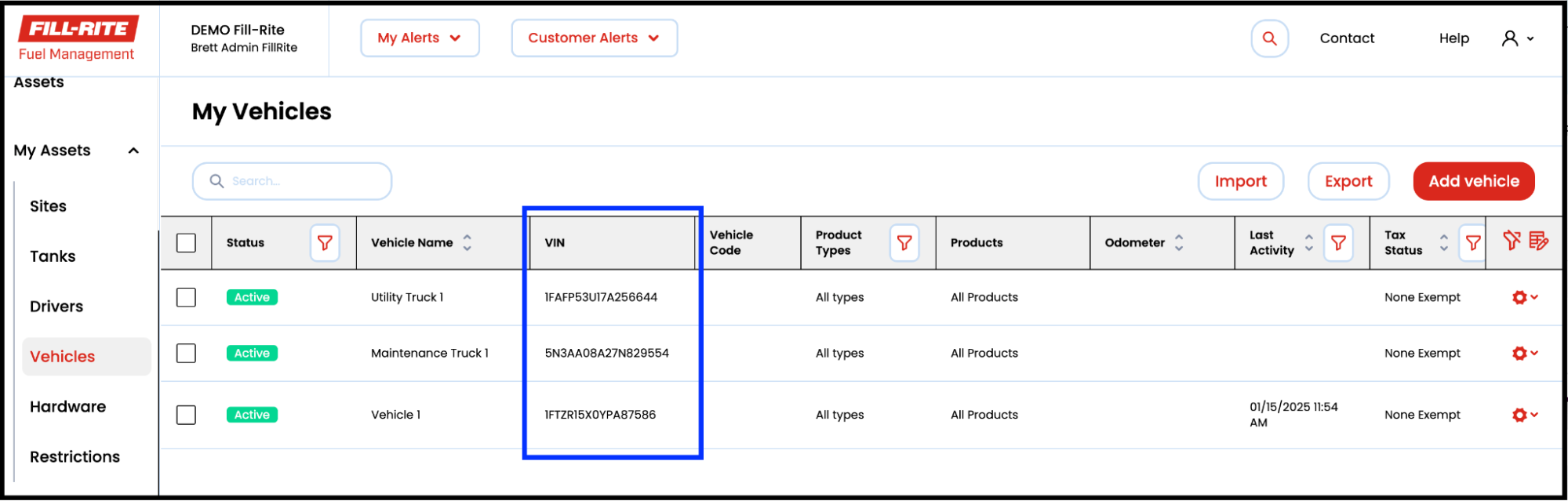1568x501 pixels.
Task: Toggle the select-all header checkbox
Action: 186,243
